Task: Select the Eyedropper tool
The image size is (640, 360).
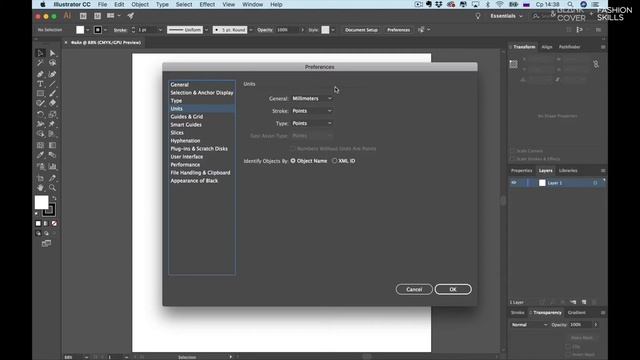Action: (x=40, y=155)
